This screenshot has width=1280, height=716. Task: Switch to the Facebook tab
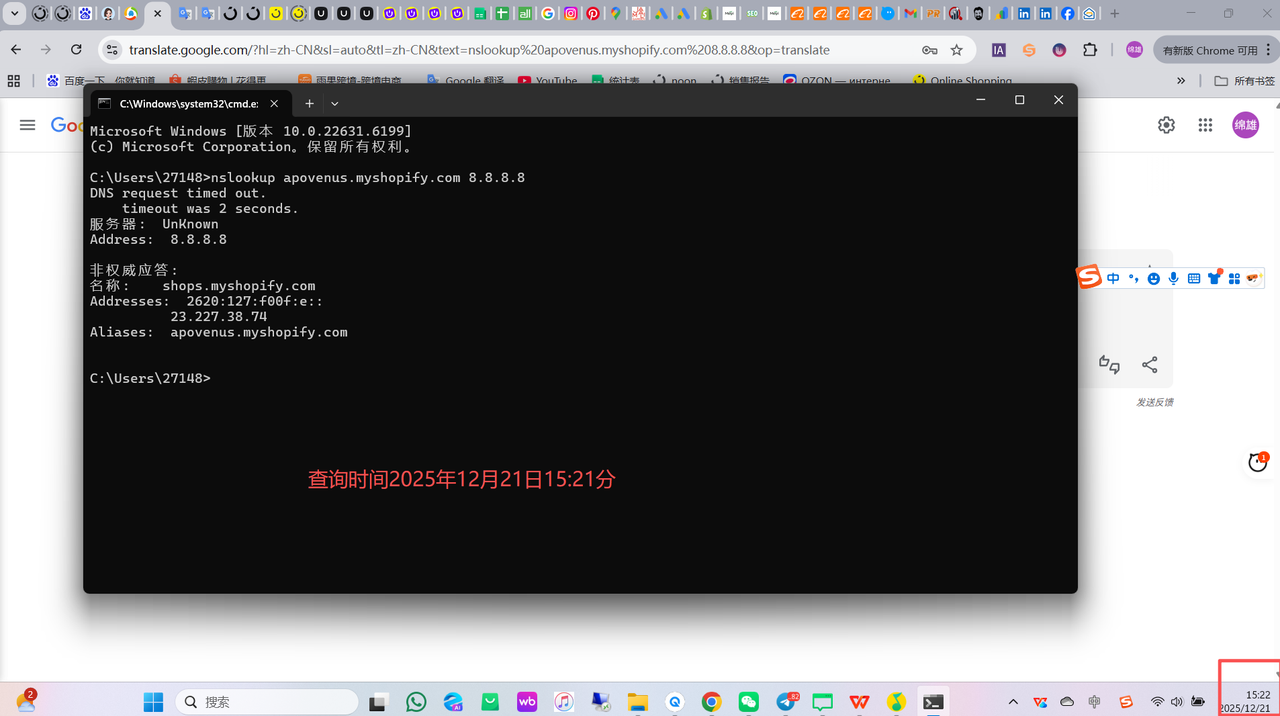[1068, 14]
